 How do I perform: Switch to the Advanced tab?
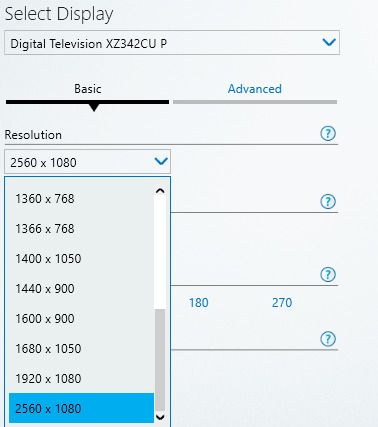[x=255, y=89]
